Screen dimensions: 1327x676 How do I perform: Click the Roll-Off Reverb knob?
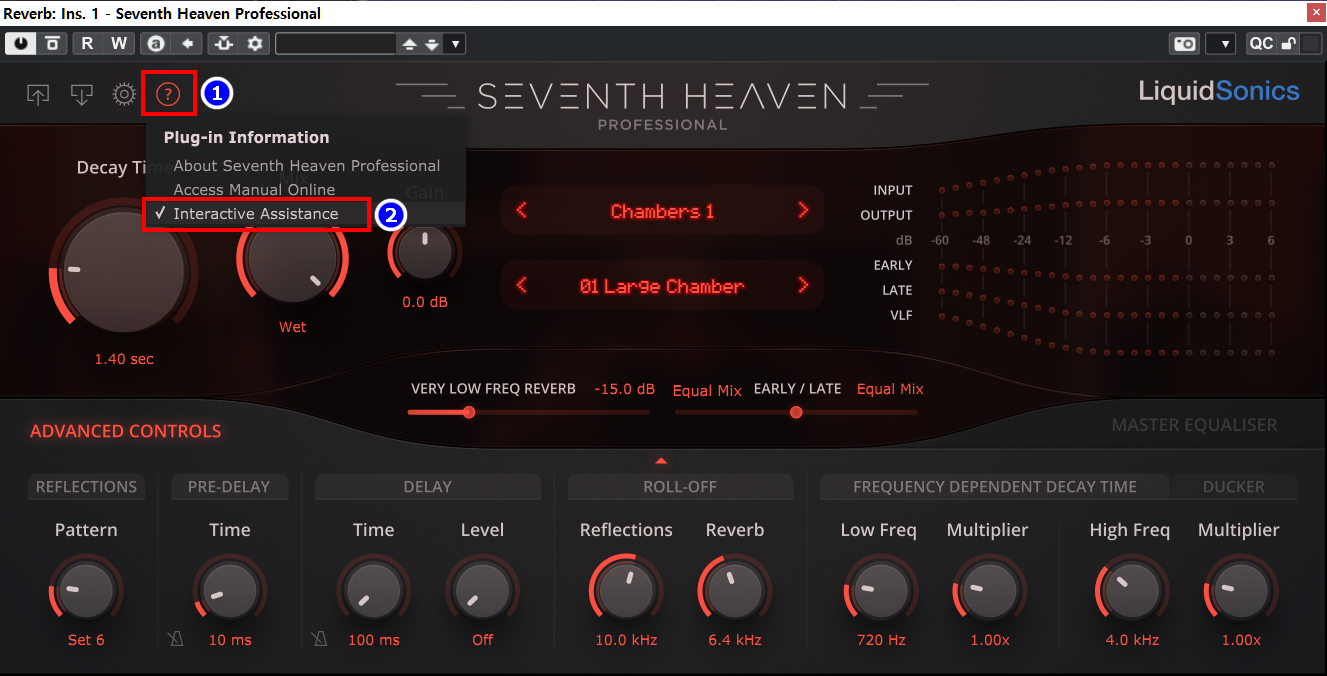[735, 590]
